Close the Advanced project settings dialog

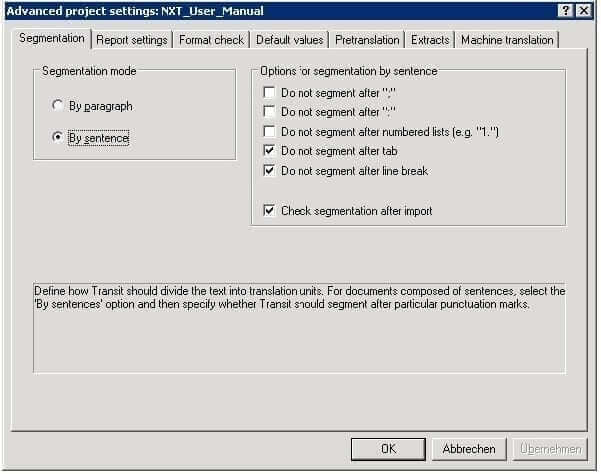(x=584, y=10)
